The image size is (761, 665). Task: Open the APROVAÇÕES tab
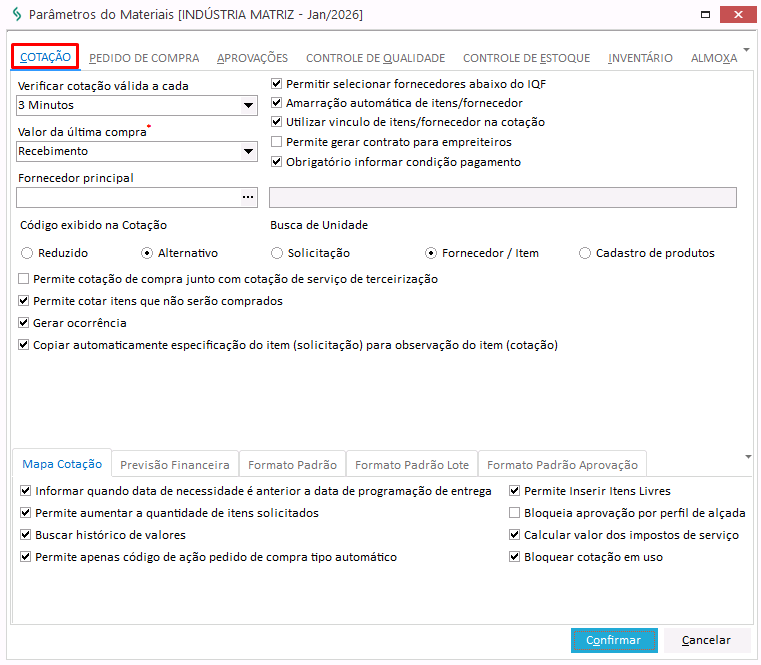point(252,58)
